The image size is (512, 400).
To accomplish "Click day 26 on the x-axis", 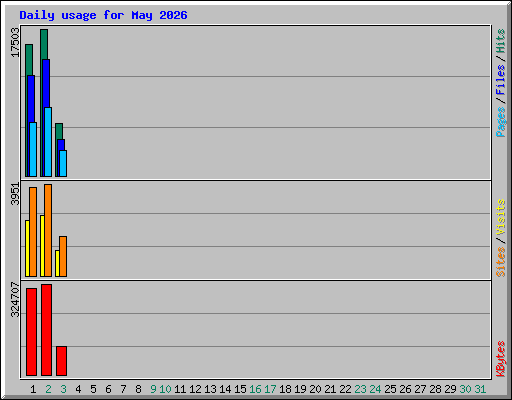I will tap(405, 389).
